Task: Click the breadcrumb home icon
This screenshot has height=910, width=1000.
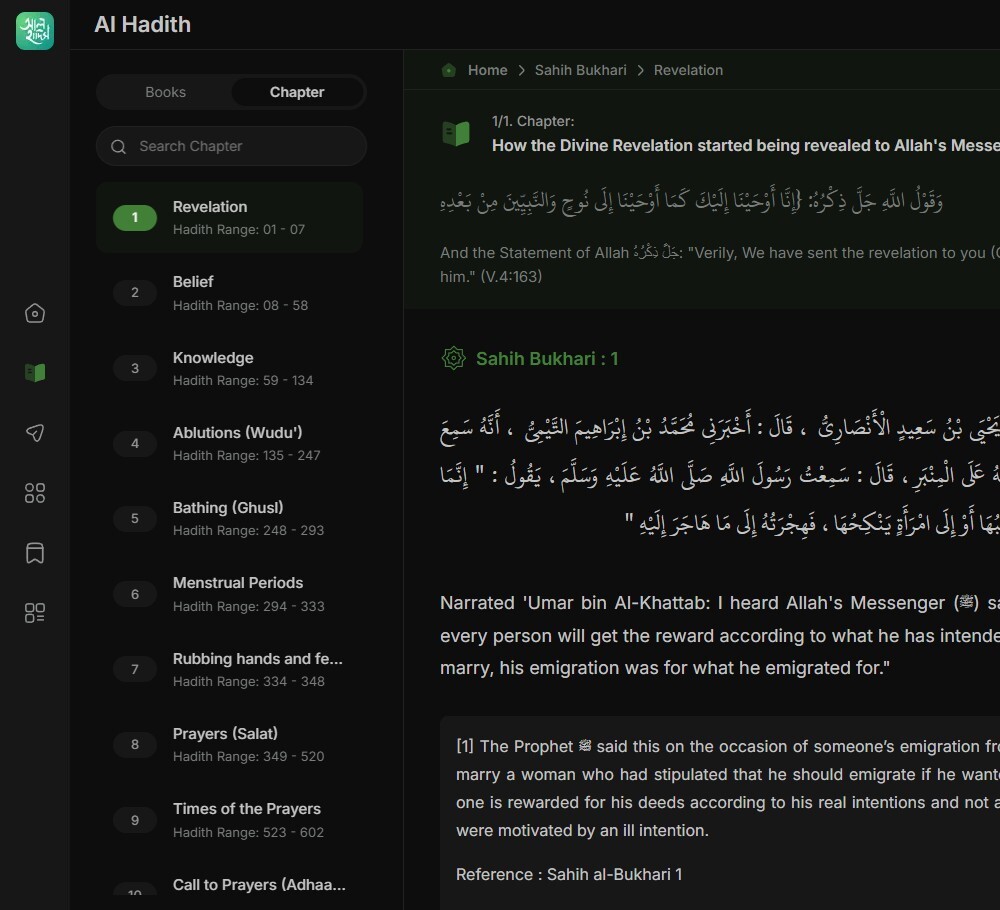Action: (x=449, y=70)
